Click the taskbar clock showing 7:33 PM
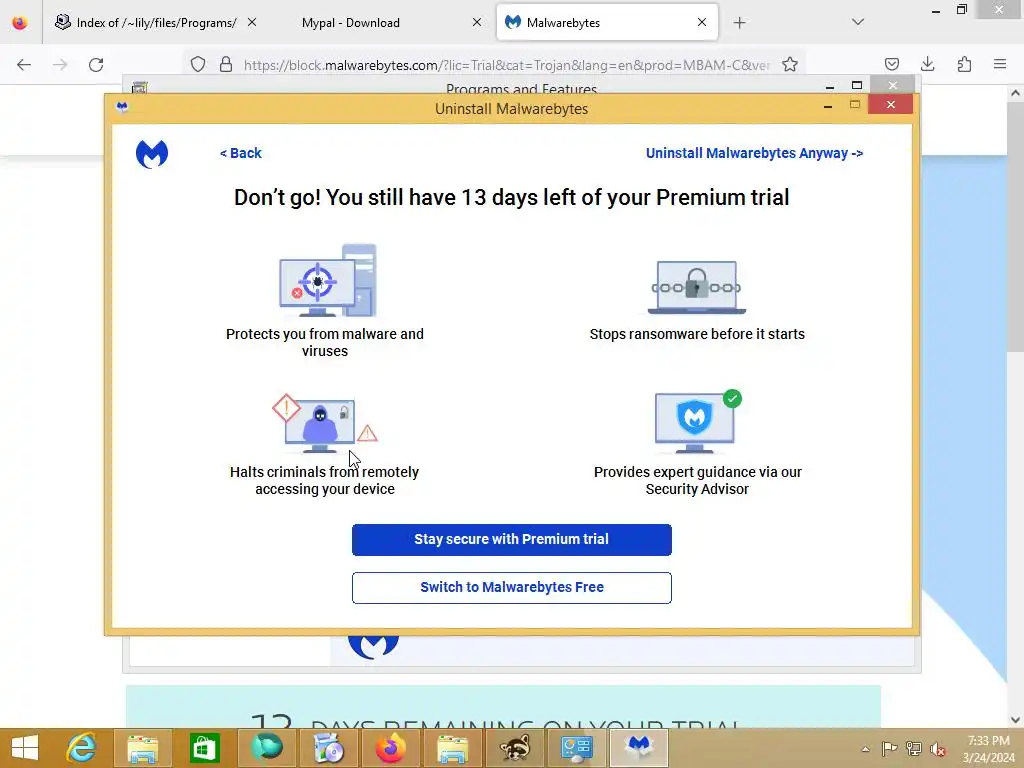 tap(988, 749)
